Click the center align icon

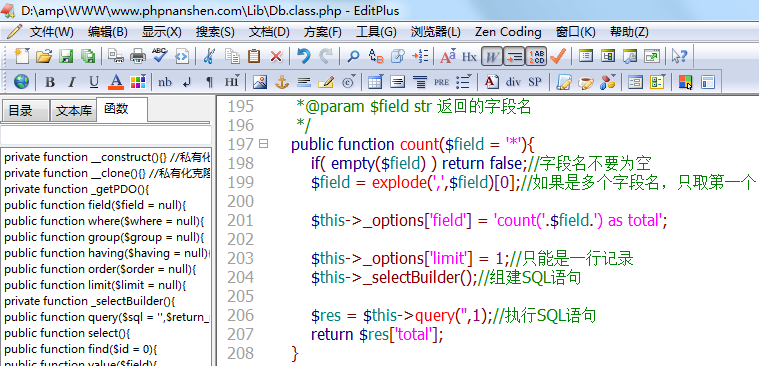point(420,82)
